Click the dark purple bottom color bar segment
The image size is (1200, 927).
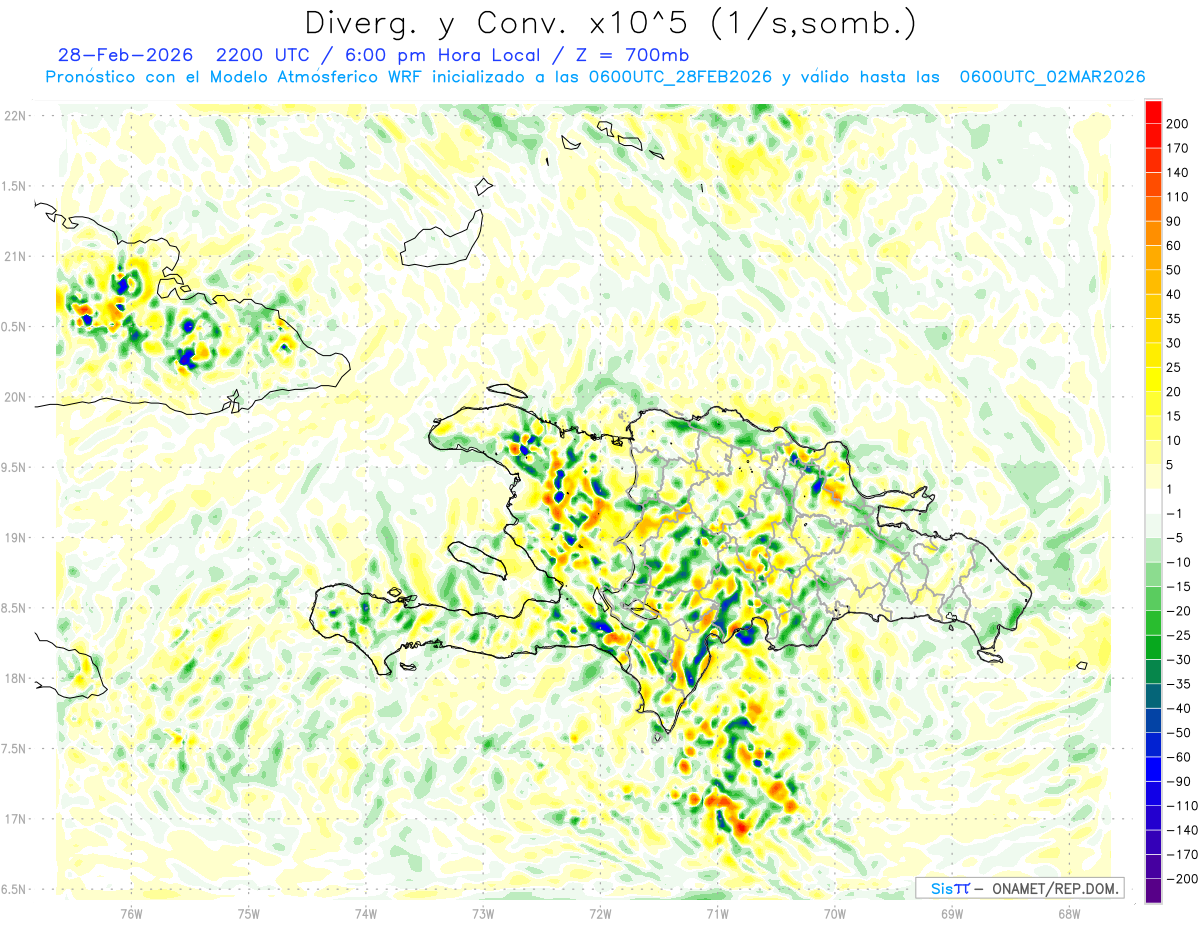point(1153,891)
